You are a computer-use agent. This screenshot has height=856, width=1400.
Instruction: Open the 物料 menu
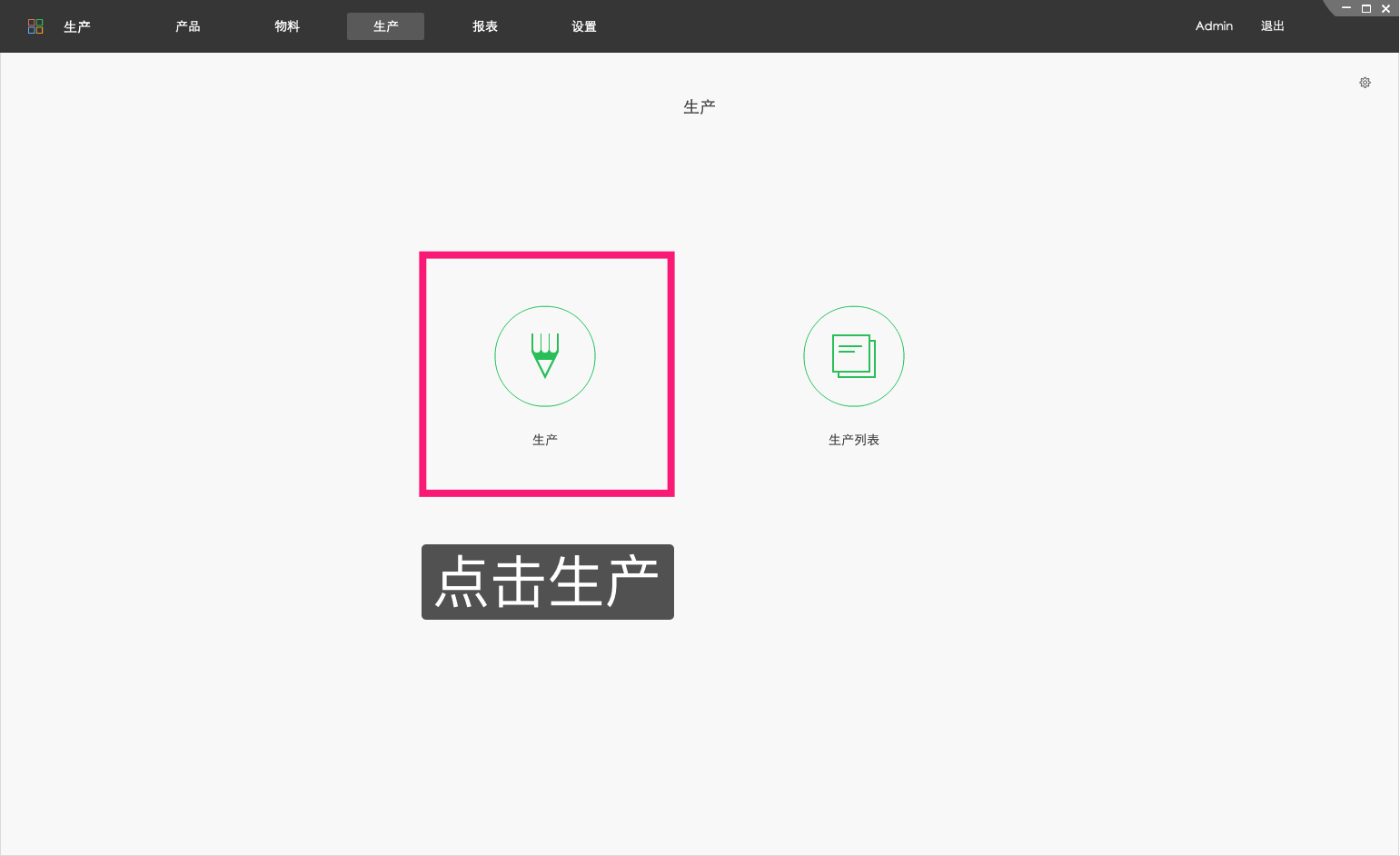[287, 25]
